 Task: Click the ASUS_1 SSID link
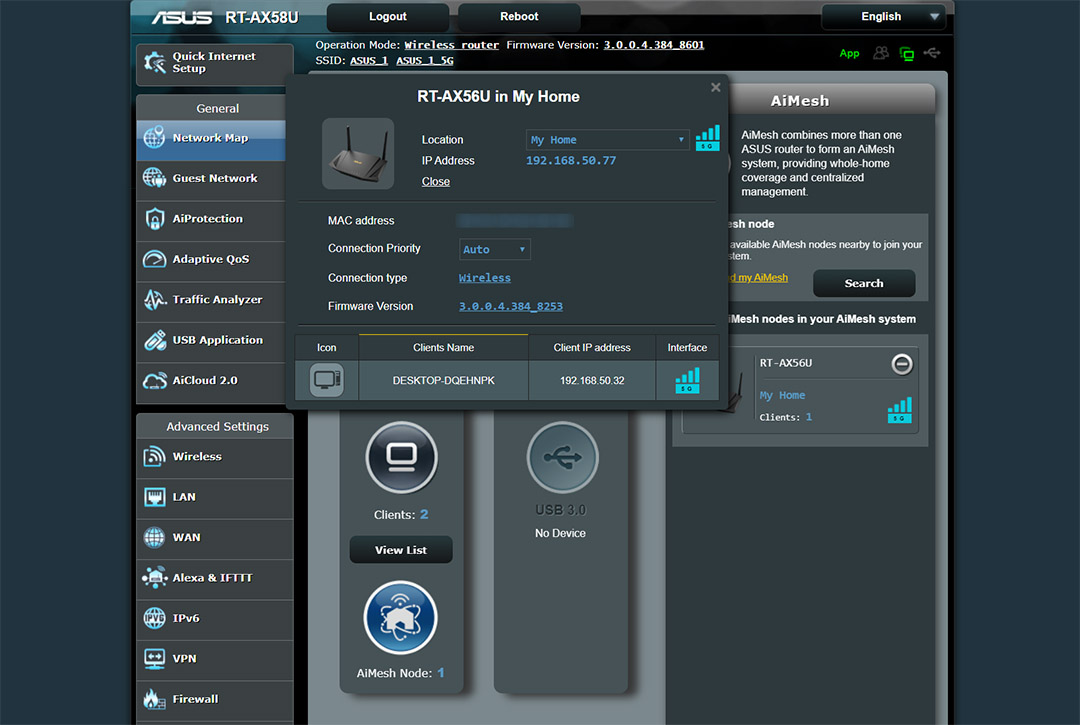pos(369,61)
